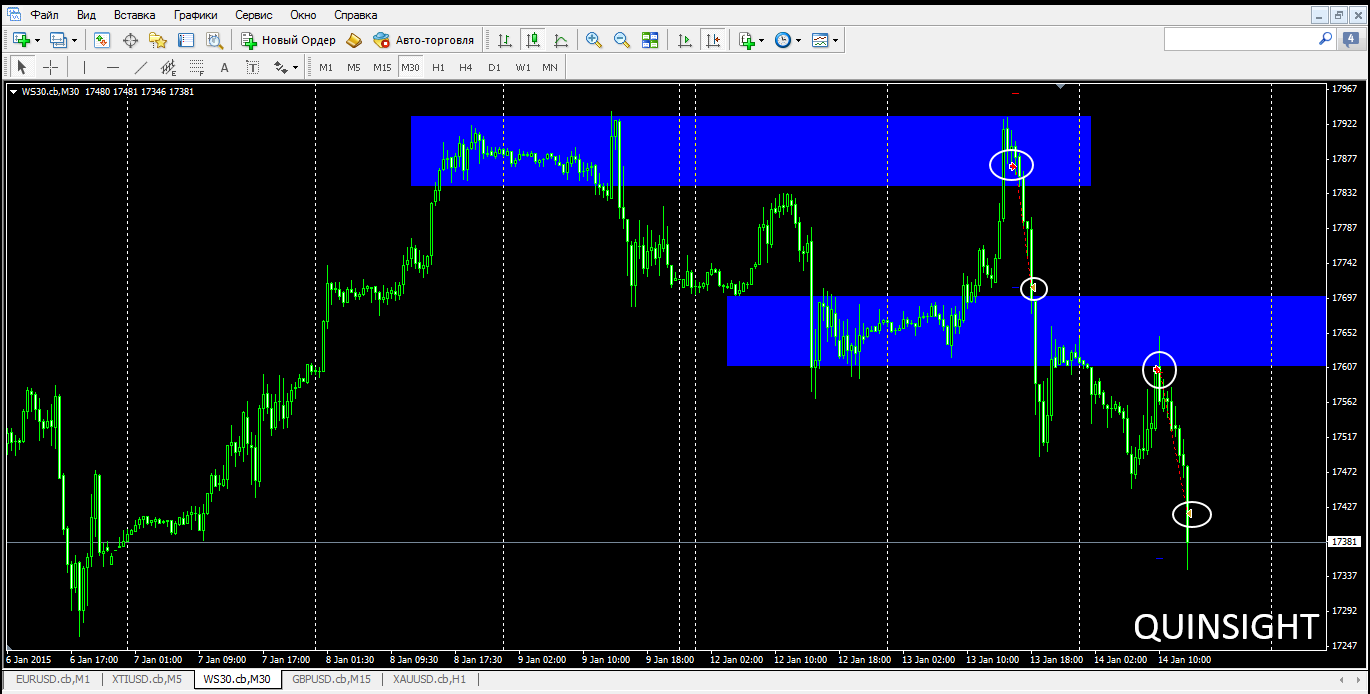Click the Новый Ордер button
1370x694 pixels.
point(289,40)
